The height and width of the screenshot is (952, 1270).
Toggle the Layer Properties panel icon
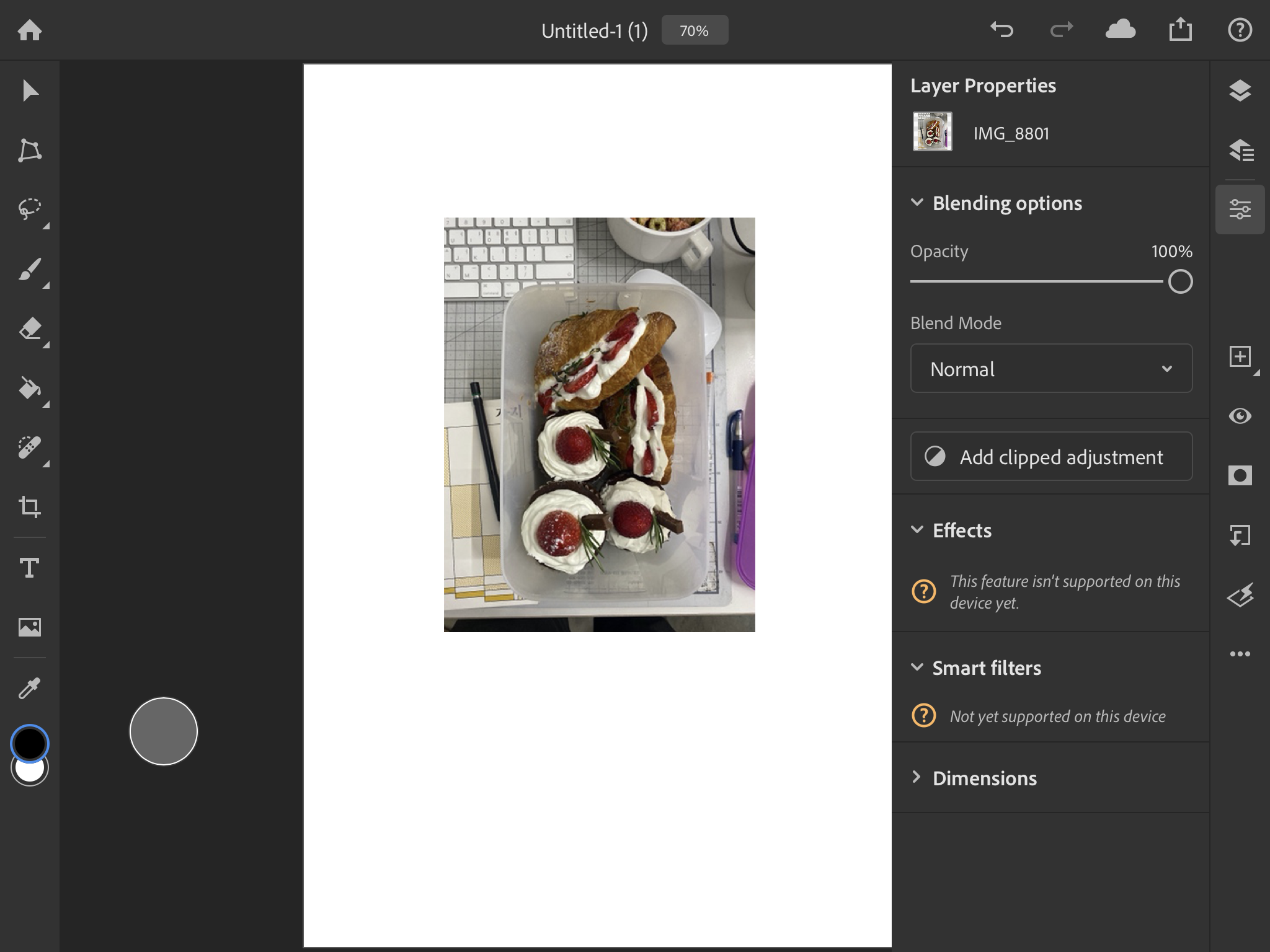(1240, 209)
